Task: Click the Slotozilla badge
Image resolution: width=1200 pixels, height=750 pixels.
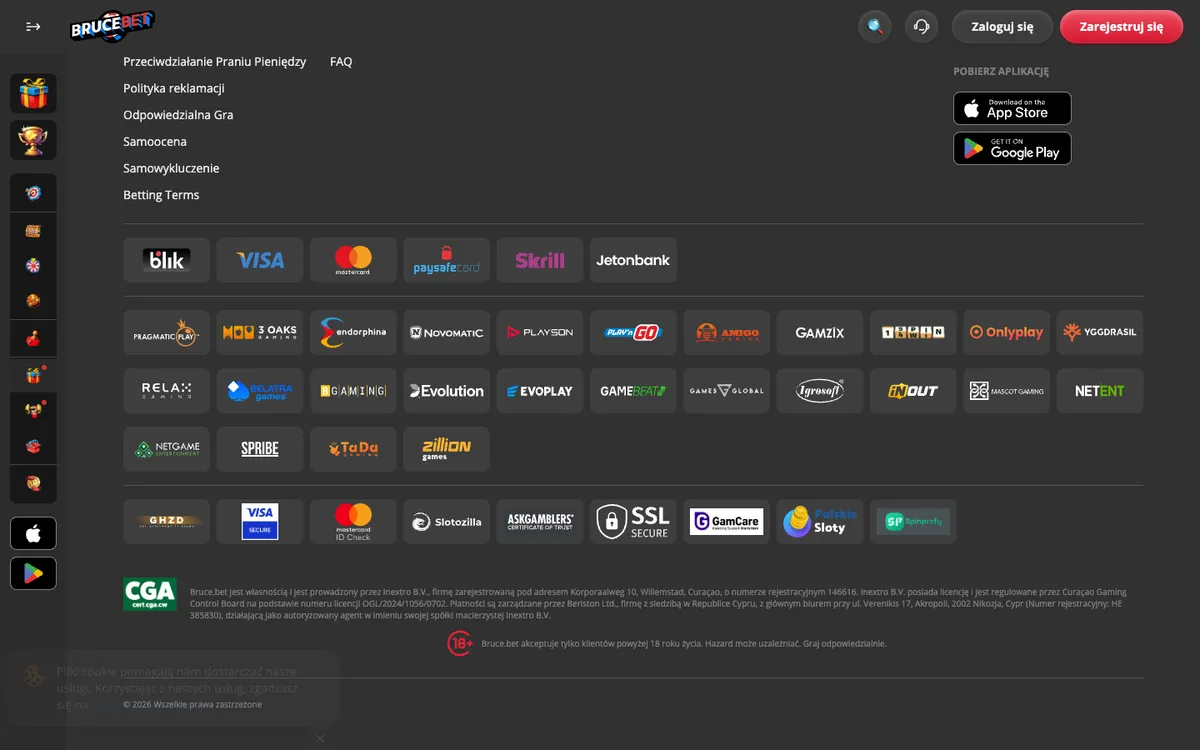Action: tap(447, 522)
